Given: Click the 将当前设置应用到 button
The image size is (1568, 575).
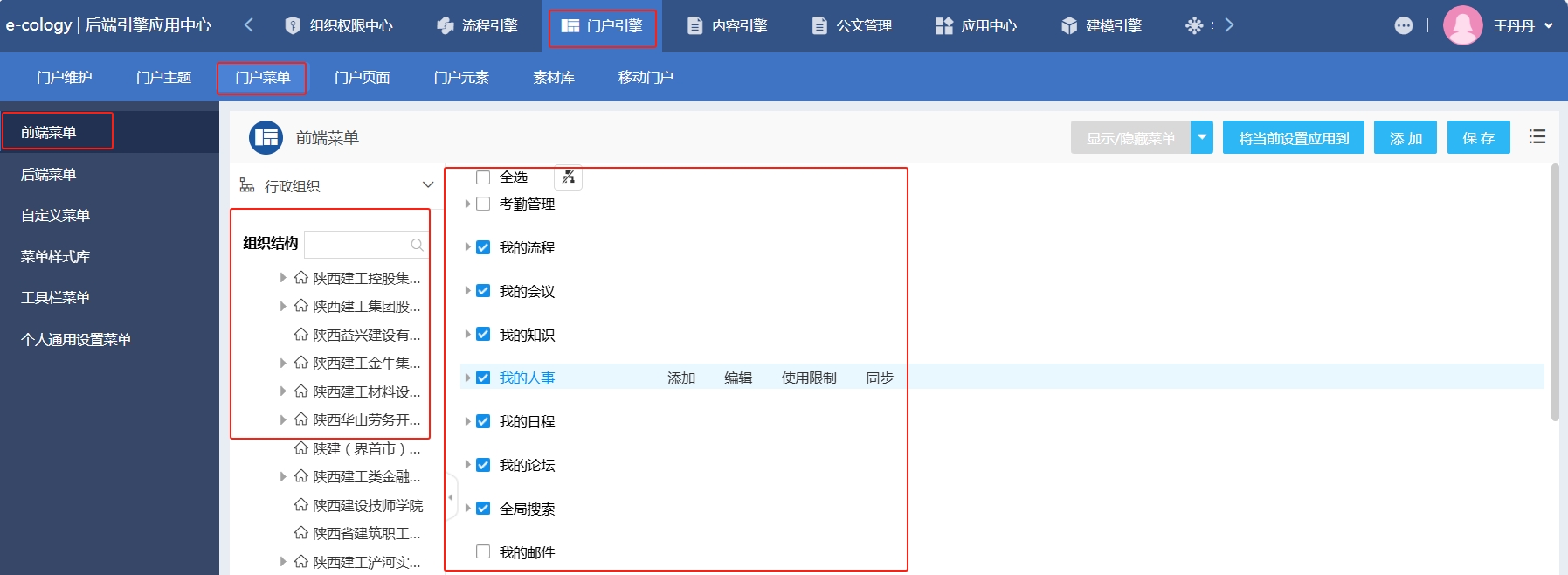Looking at the screenshot, I should pos(1294,137).
